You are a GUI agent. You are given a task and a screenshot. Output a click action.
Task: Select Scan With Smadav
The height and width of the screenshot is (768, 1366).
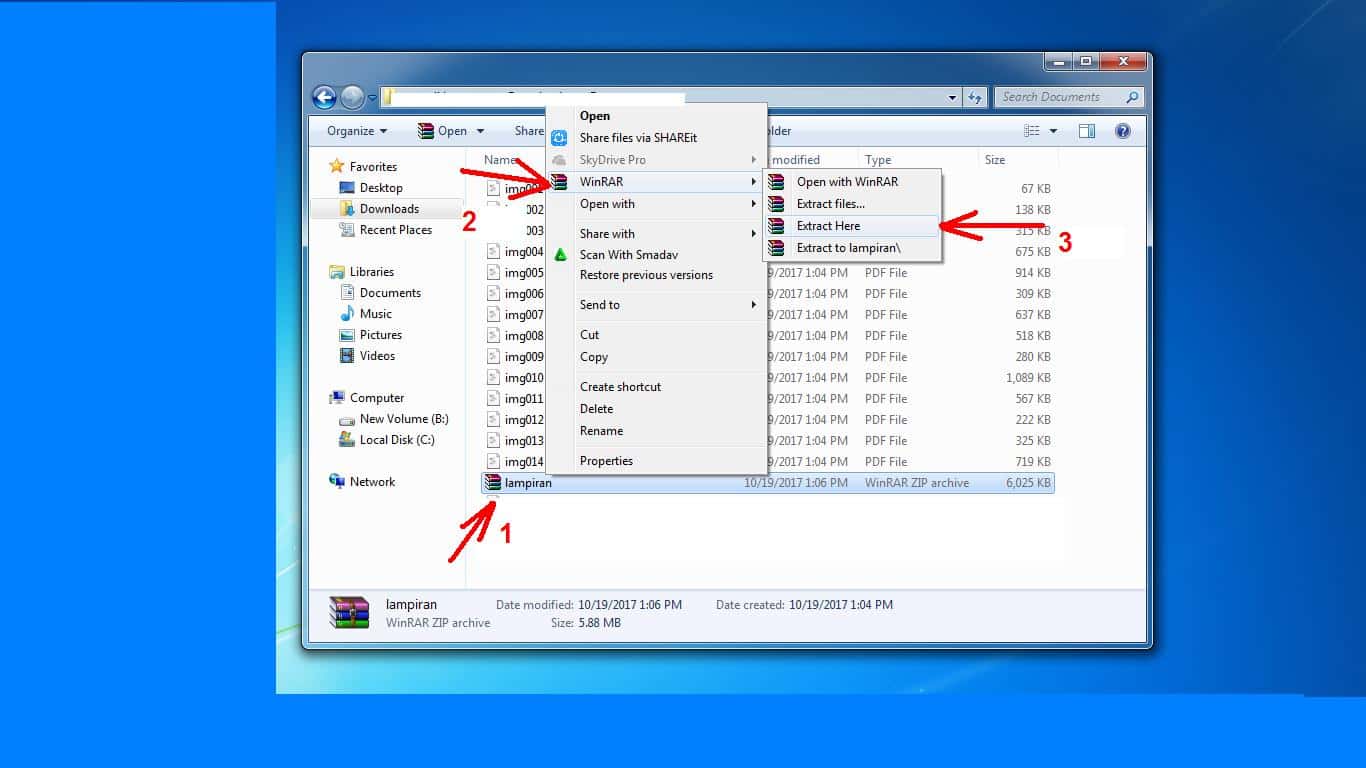click(629, 255)
